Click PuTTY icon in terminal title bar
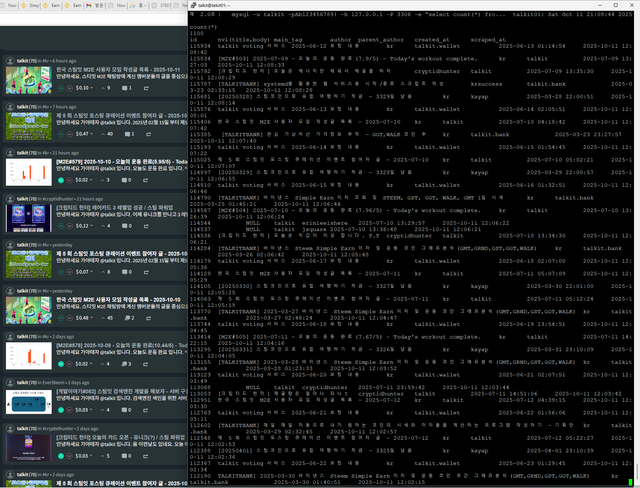Image resolution: width=640 pixels, height=488 pixels. [x=193, y=5]
